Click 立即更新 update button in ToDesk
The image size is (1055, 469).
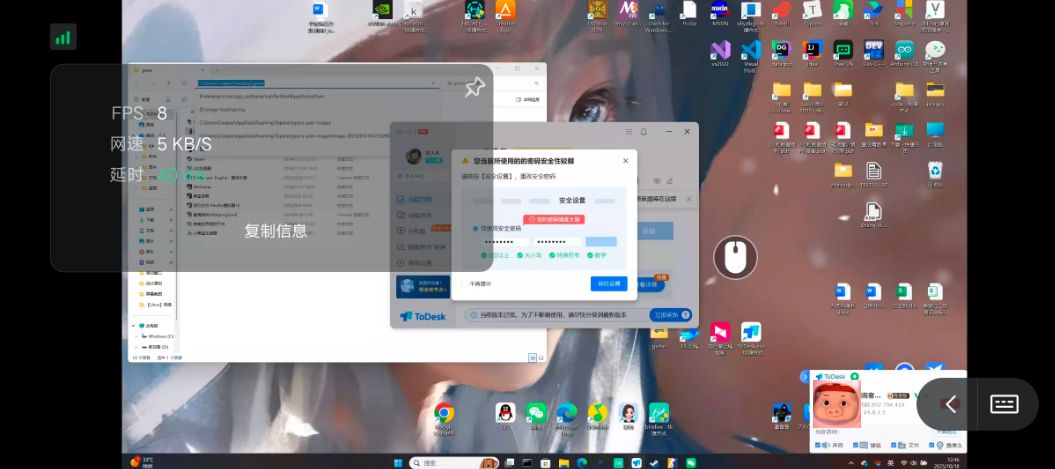[669, 314]
